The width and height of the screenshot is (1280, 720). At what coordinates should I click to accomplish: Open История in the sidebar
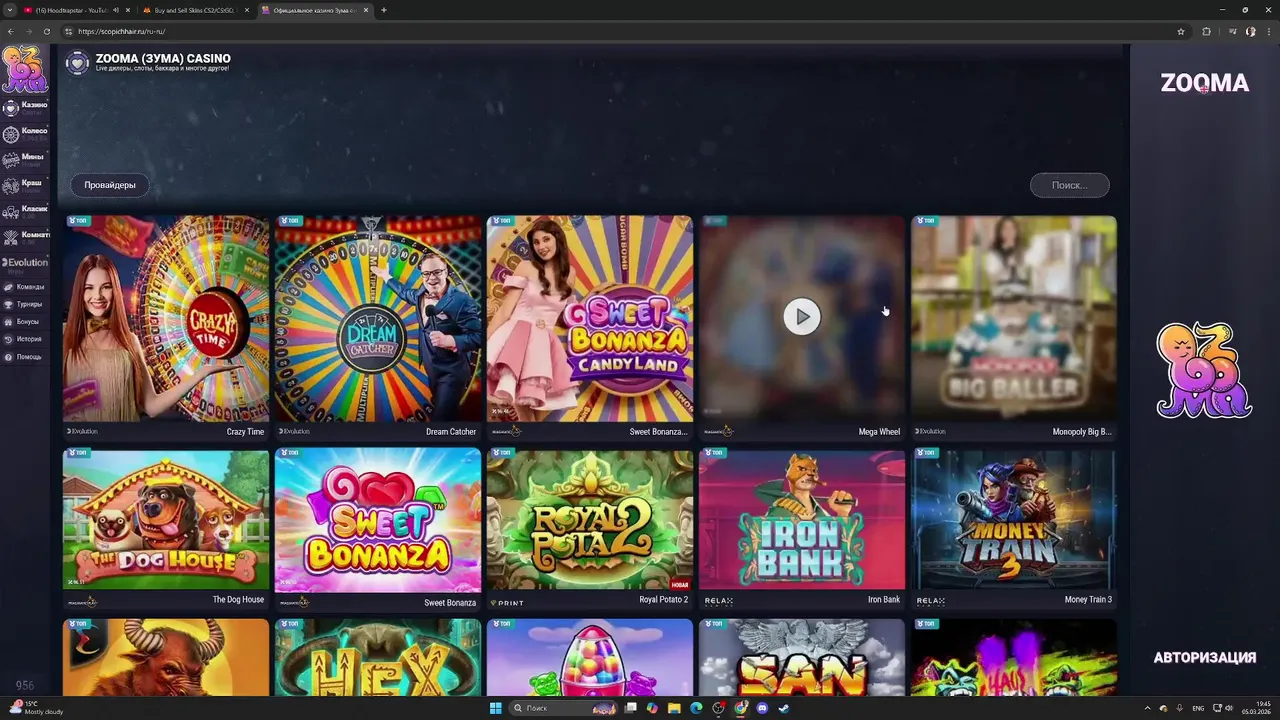[x=25, y=339]
